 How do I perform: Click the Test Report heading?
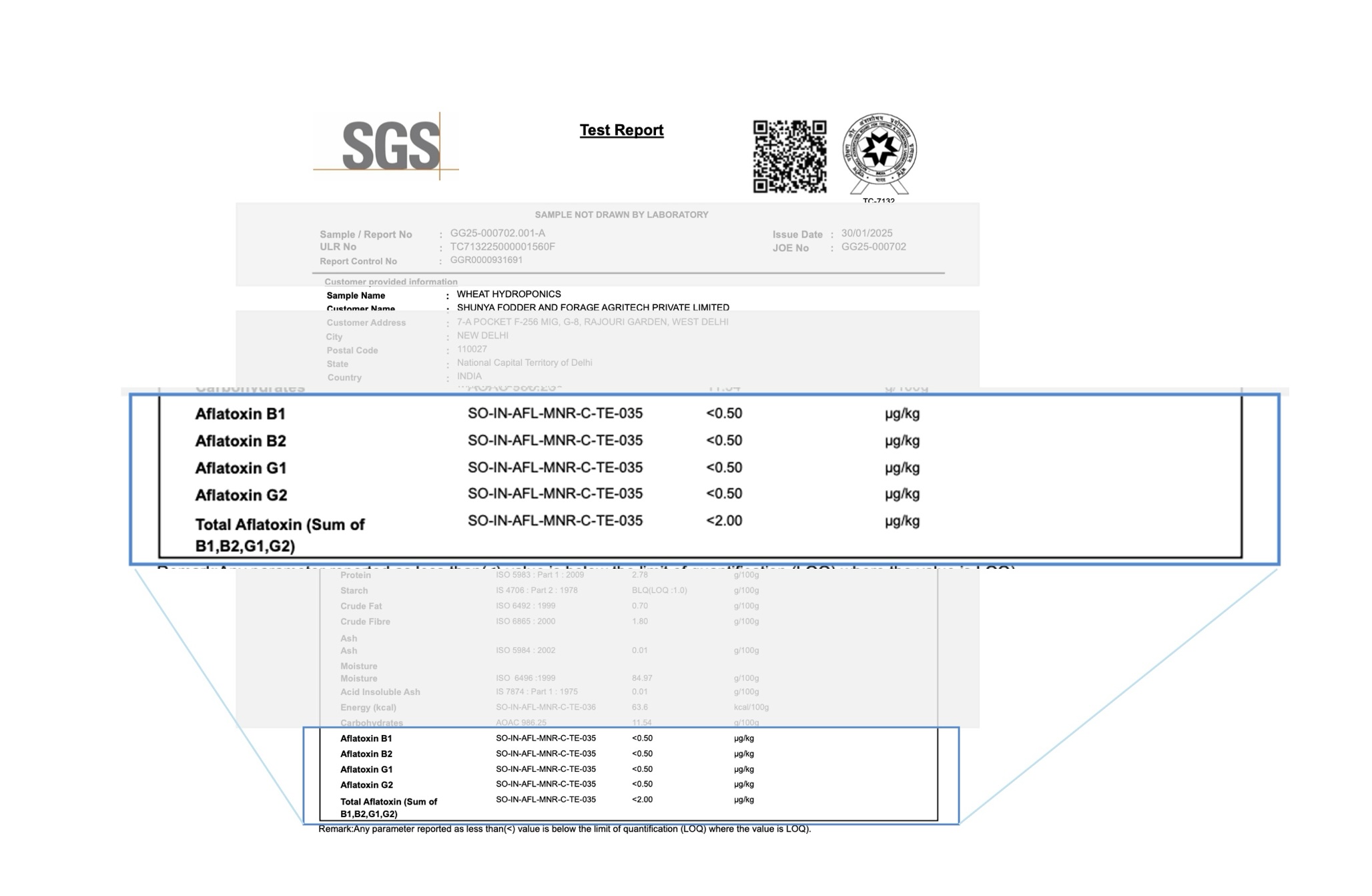click(x=621, y=130)
